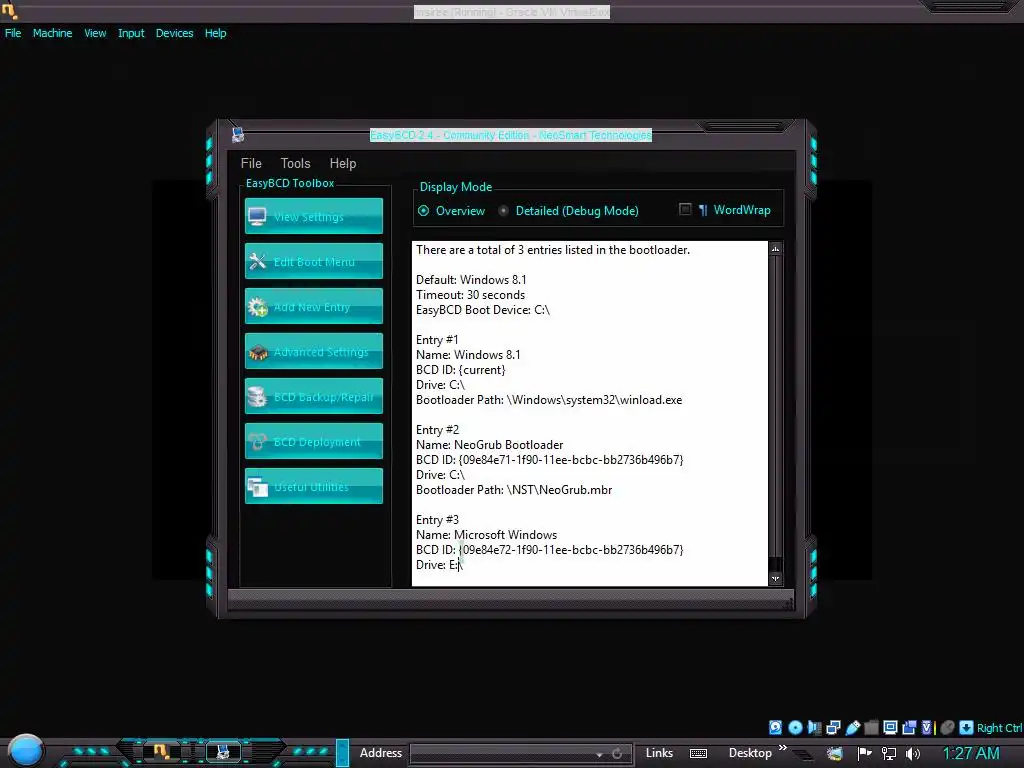Click the Action Center flag tray icon
The width and height of the screenshot is (1024, 768).
[x=865, y=753]
